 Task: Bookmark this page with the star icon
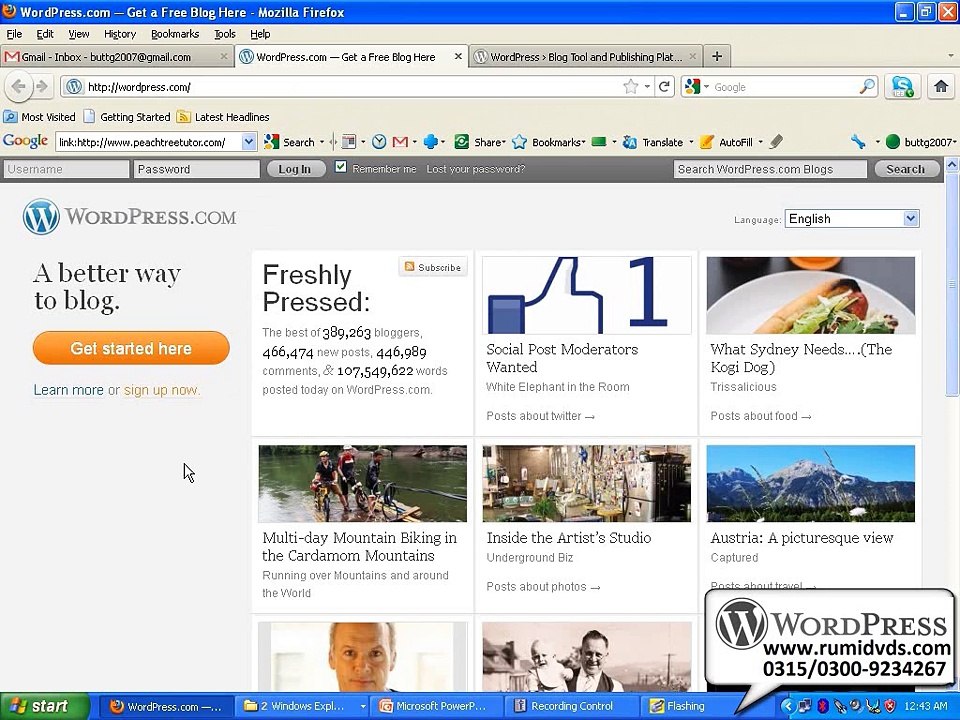[630, 87]
